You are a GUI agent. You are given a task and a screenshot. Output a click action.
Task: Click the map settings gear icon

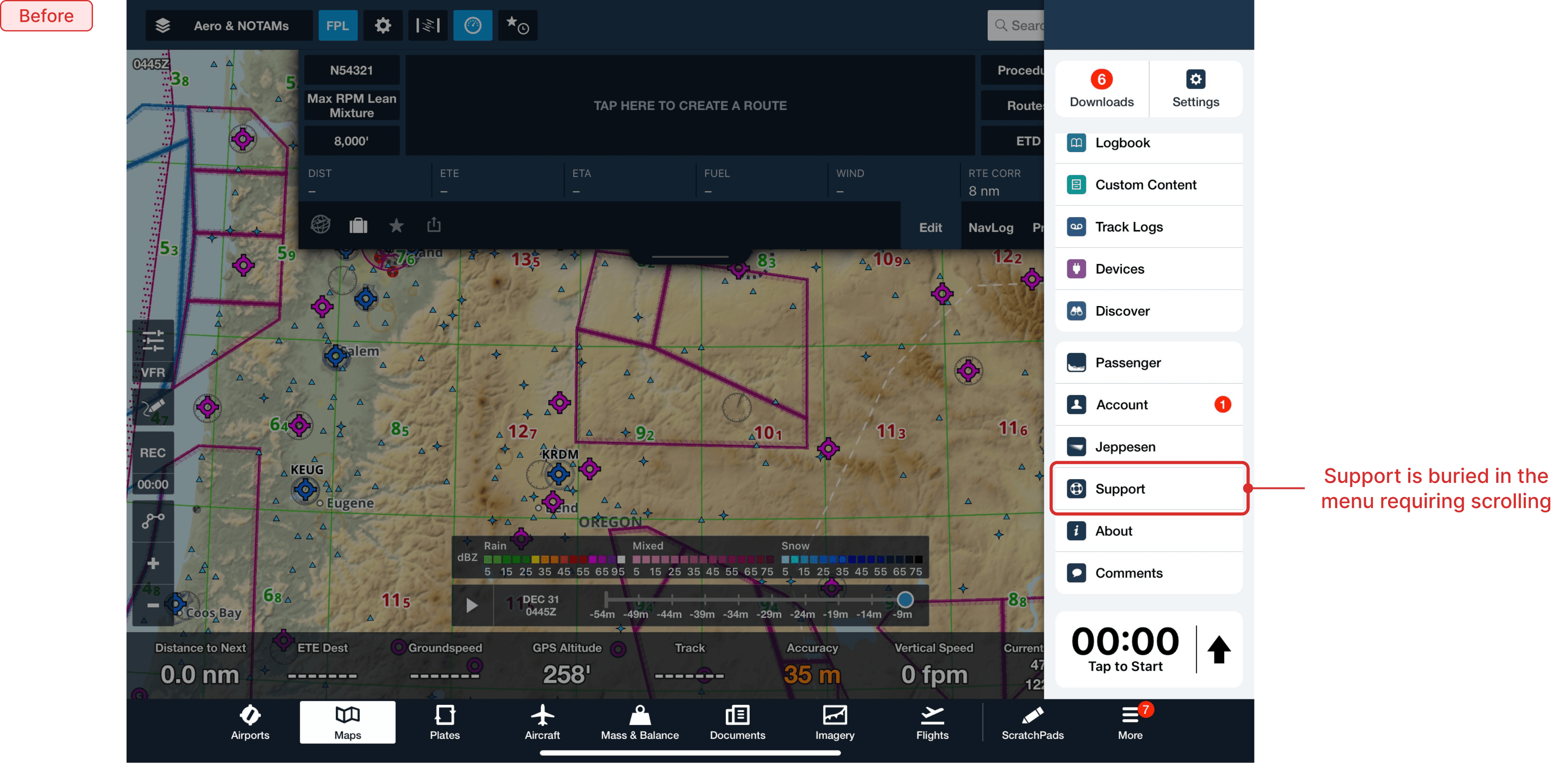[382, 26]
